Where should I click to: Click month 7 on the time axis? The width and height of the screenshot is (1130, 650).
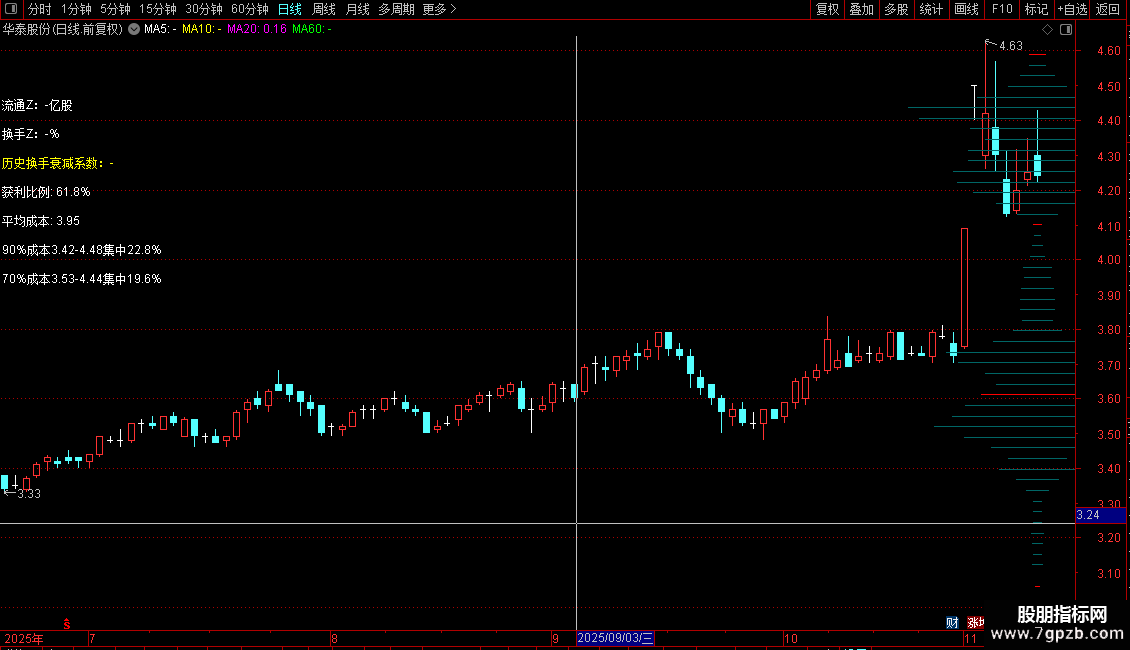tap(92, 638)
